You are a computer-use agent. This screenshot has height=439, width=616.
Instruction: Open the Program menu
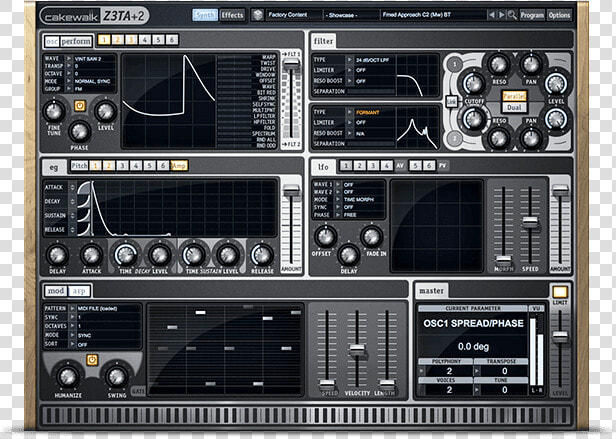[x=532, y=15]
